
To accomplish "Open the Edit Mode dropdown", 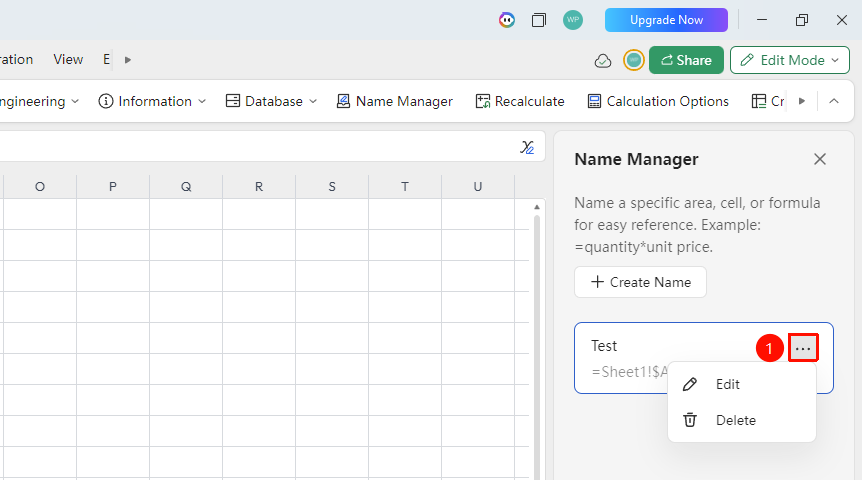I will click(789, 60).
